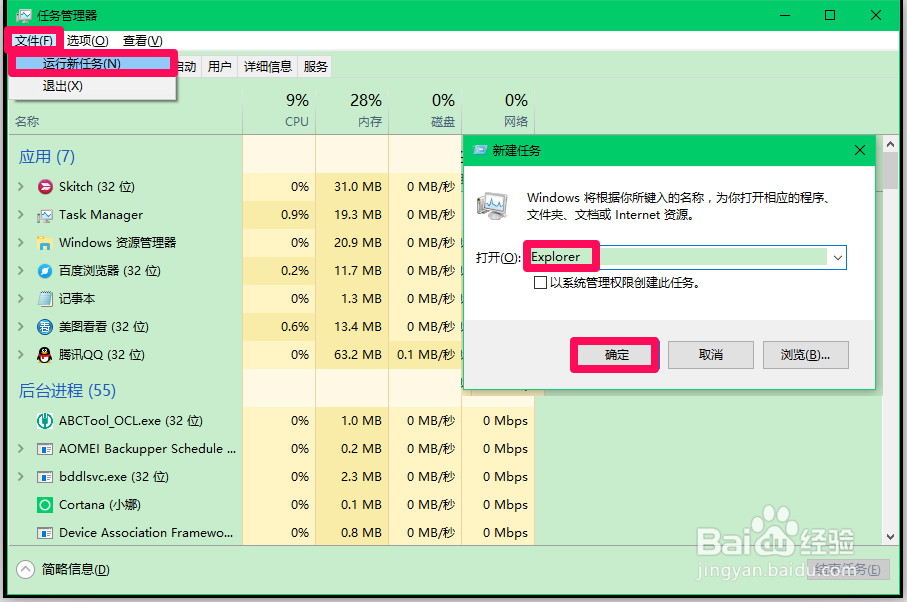
Task: Click the 简略信息(D) link
Action: click(75, 570)
